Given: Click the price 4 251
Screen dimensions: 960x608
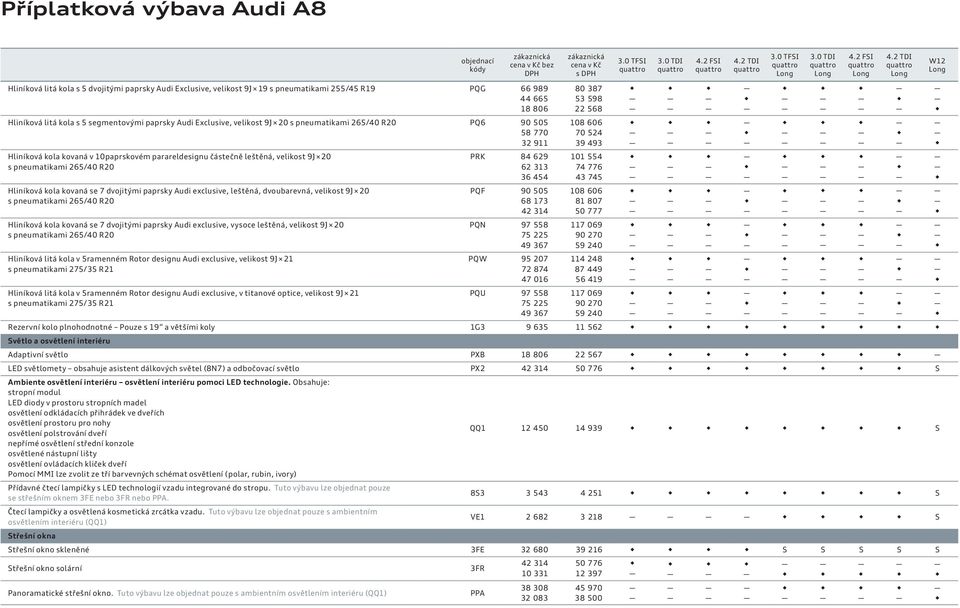Looking at the screenshot, I should pyautogui.click(x=591, y=494).
